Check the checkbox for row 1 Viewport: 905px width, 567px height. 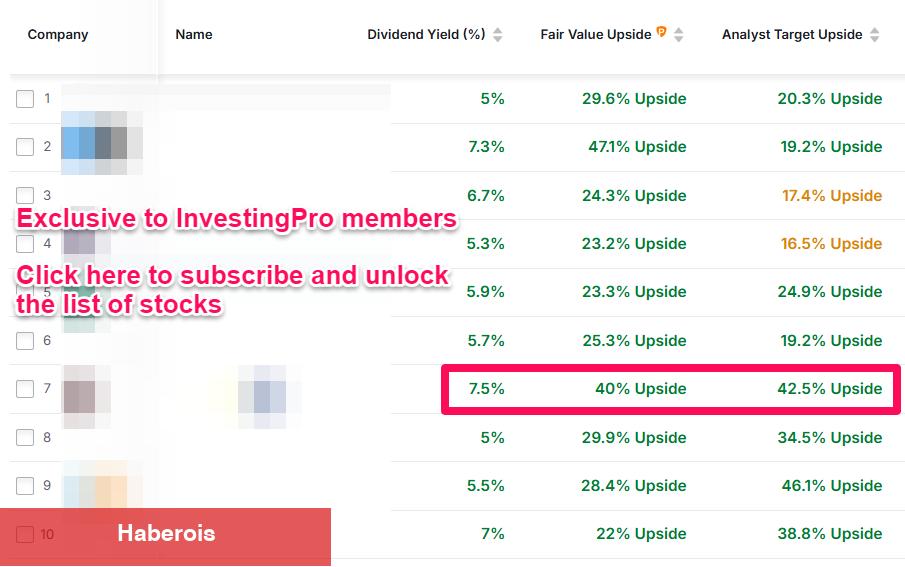click(25, 99)
